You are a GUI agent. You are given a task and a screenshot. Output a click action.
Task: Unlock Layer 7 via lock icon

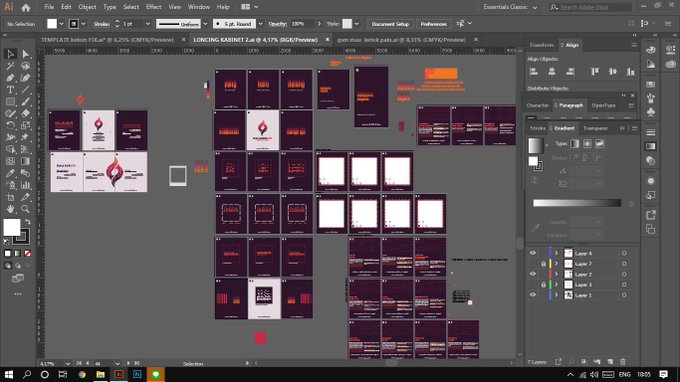[x=543, y=264]
